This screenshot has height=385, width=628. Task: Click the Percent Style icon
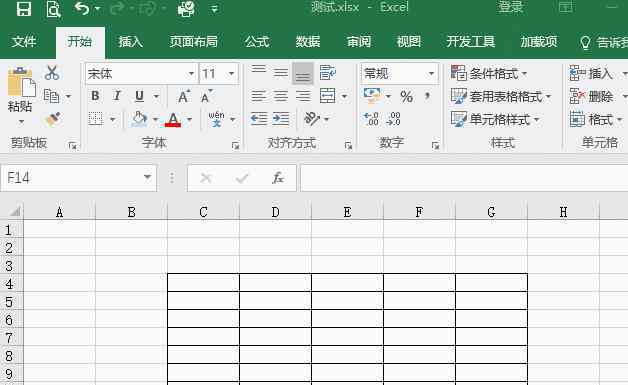tap(406, 97)
